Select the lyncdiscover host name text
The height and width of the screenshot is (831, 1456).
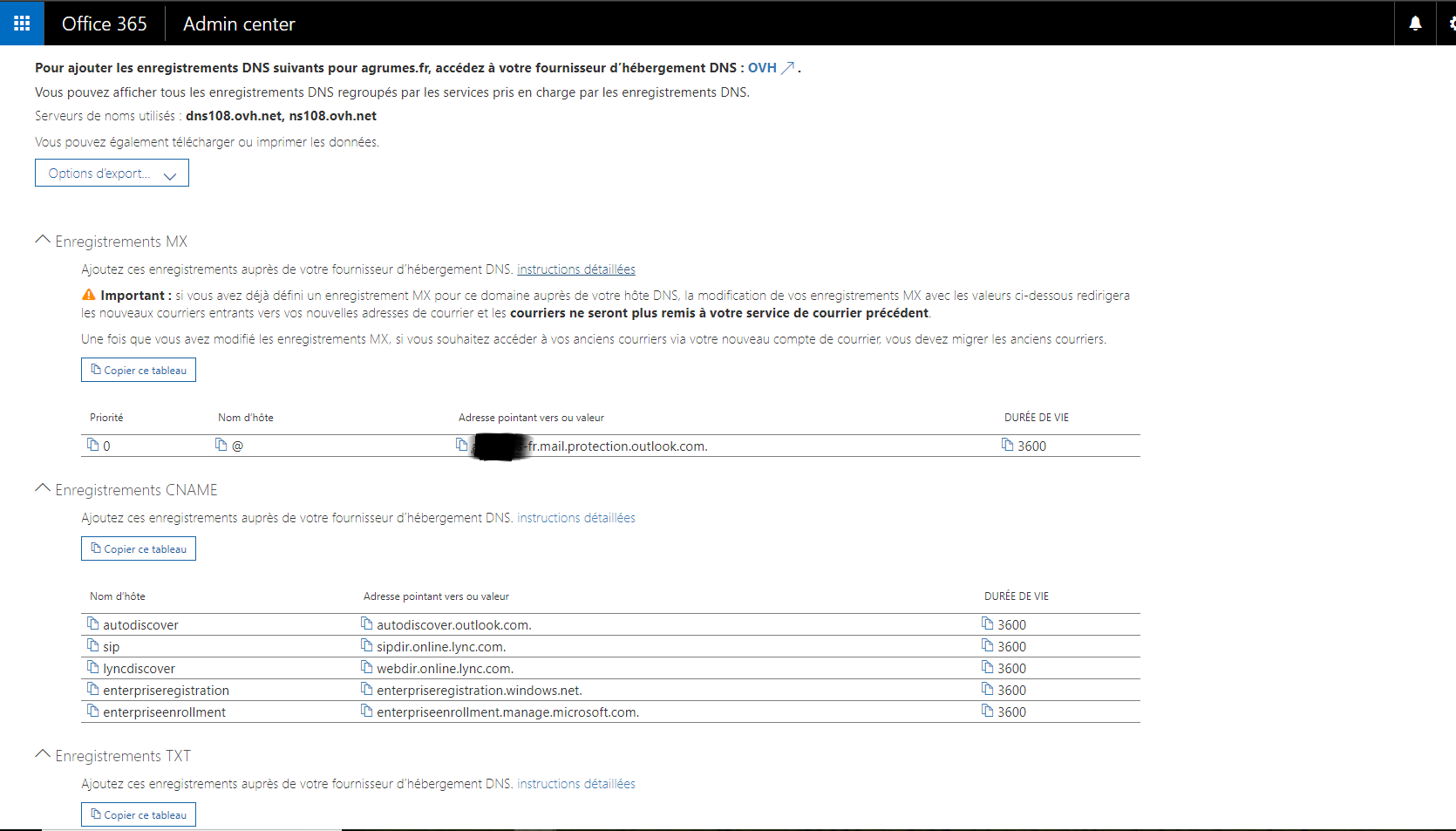tap(139, 668)
